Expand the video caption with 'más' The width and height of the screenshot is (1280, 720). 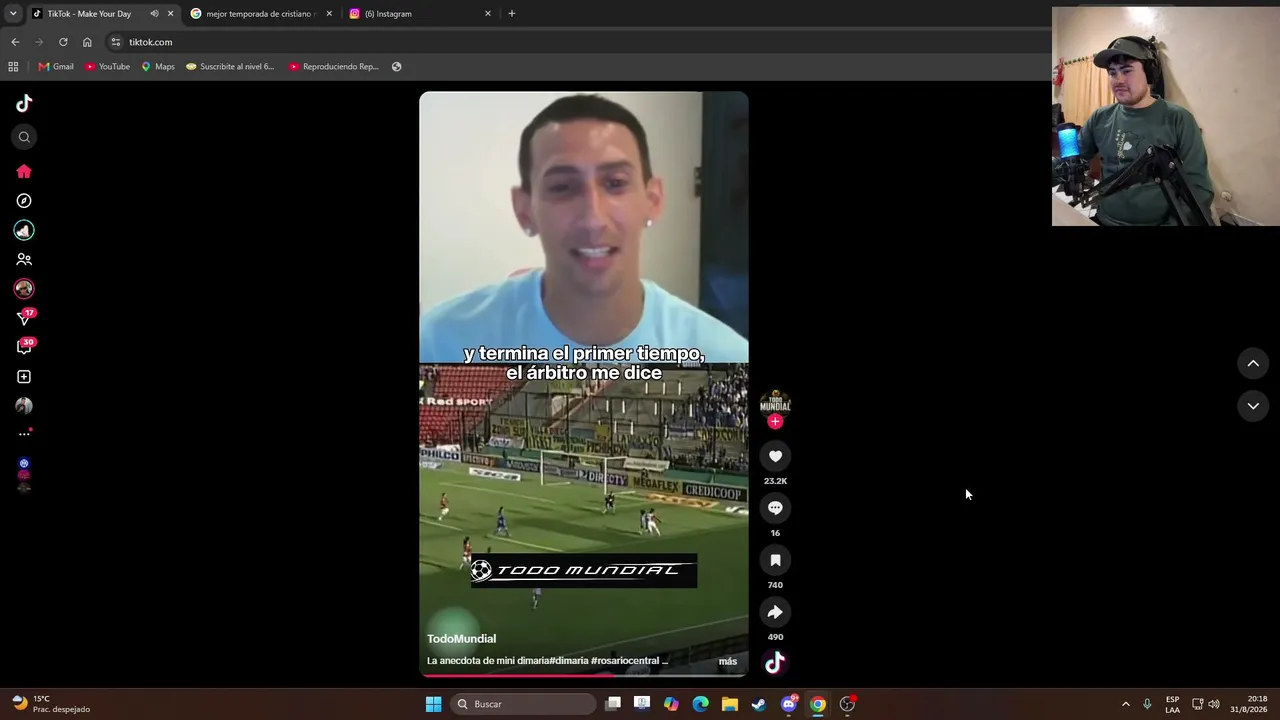tap(728, 661)
